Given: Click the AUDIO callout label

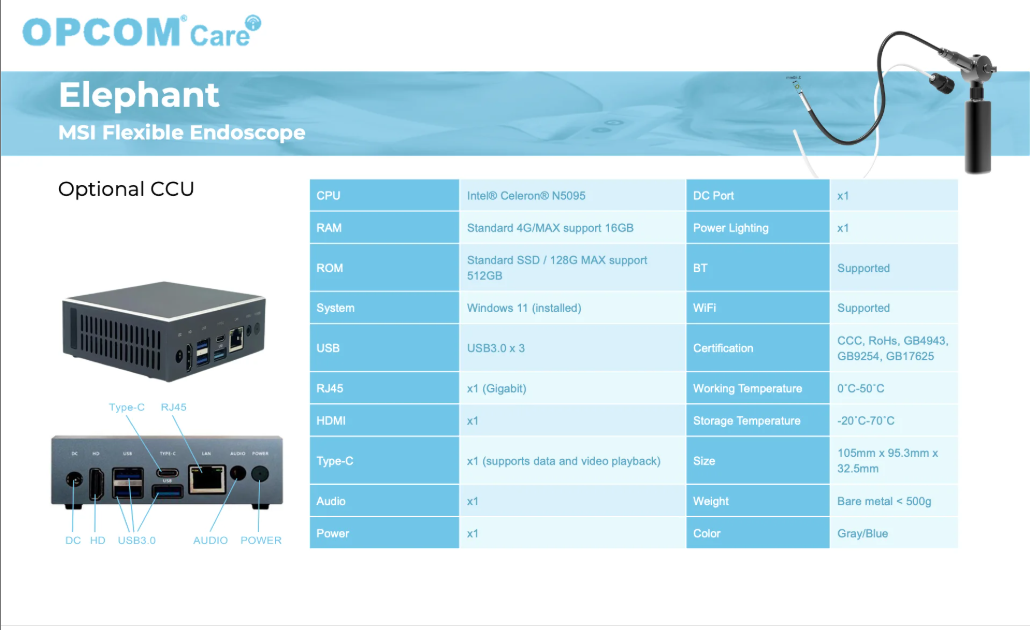Looking at the screenshot, I should tap(210, 540).
